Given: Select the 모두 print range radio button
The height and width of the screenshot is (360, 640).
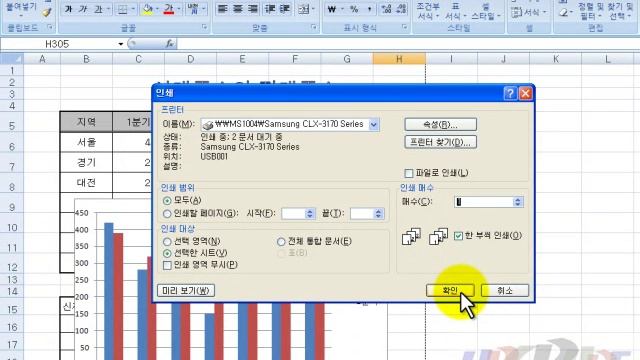Looking at the screenshot, I should tap(167, 201).
